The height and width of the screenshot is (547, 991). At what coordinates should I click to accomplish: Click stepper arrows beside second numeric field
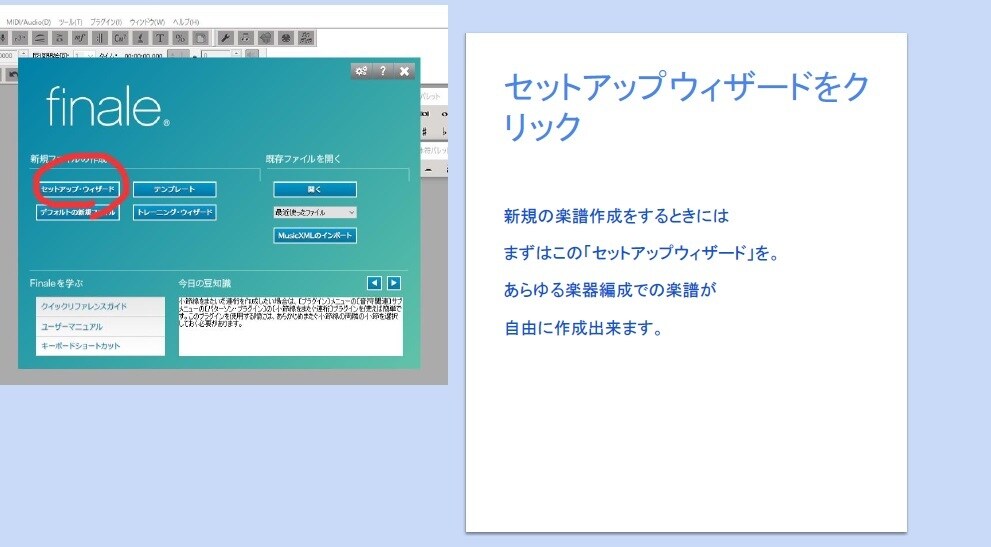pyautogui.click(x=236, y=54)
